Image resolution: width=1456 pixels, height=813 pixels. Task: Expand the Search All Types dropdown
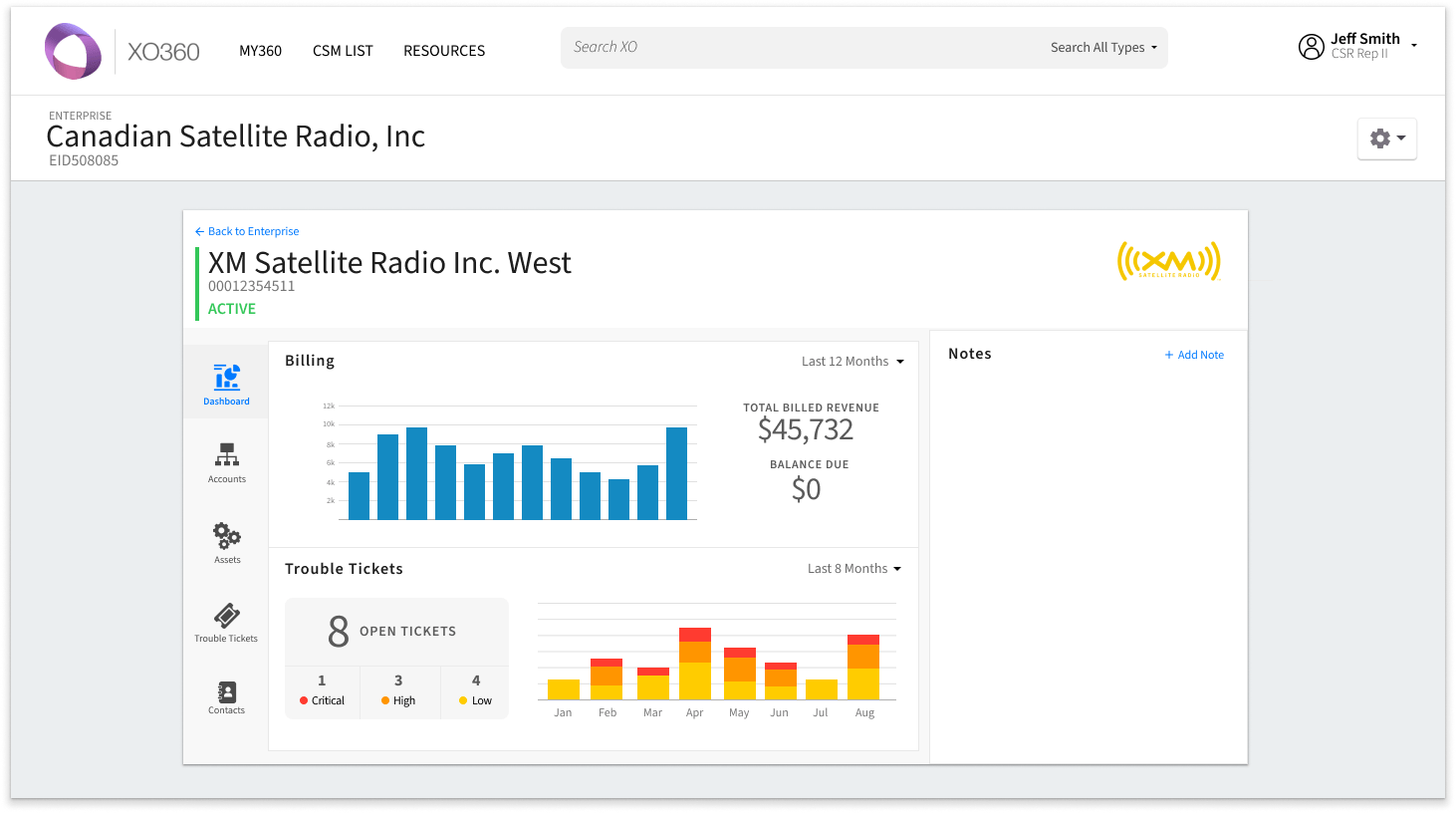1104,47
